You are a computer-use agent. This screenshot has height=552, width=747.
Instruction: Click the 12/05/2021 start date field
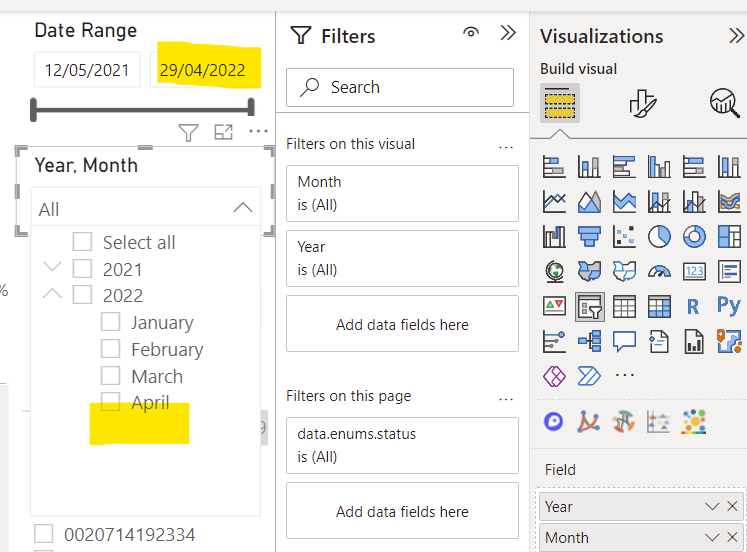pos(87,70)
